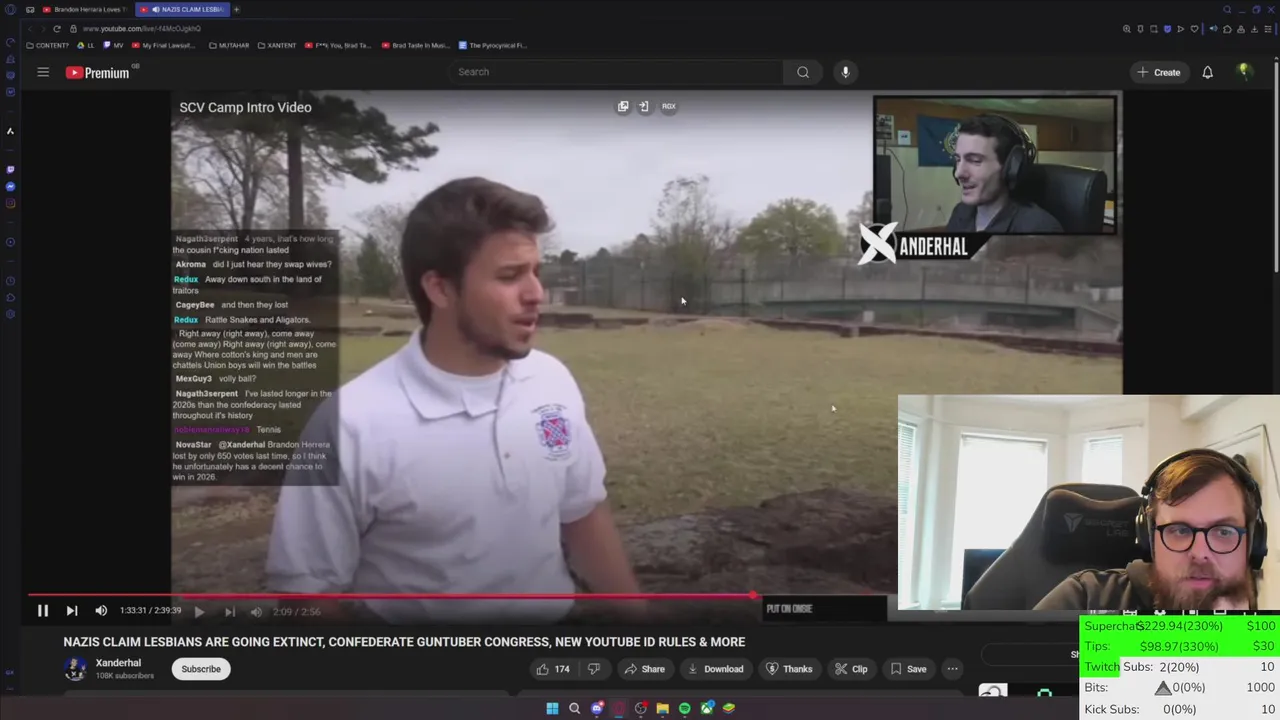Open the CONTENT? bookmarks folder
The height and width of the screenshot is (720, 1280).
click(48, 45)
